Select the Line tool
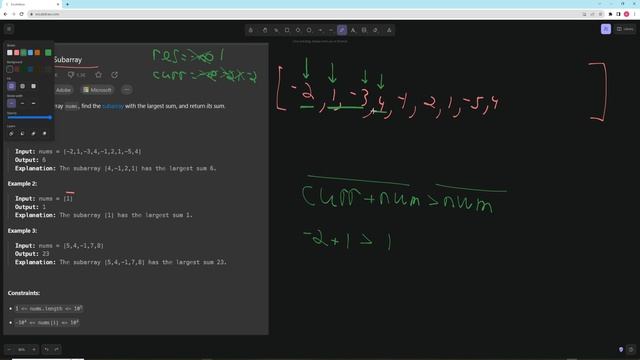Image resolution: width=640 pixels, height=360 pixels. point(331,30)
